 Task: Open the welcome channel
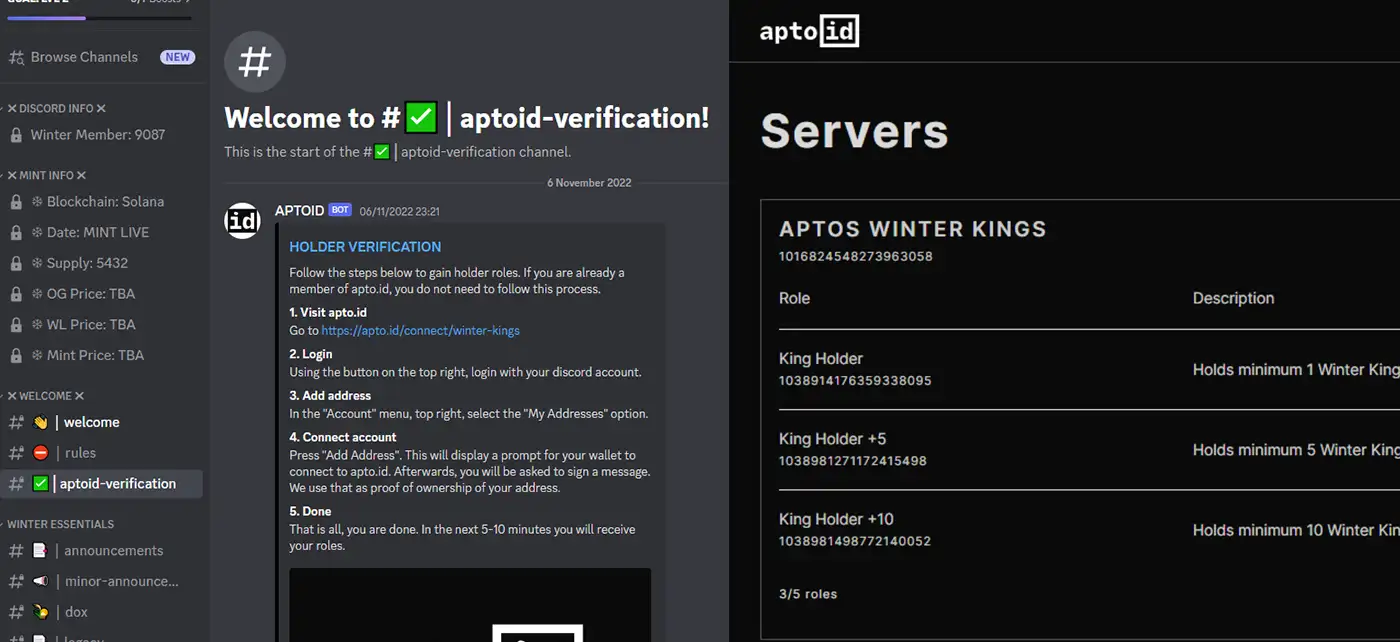[x=91, y=422]
